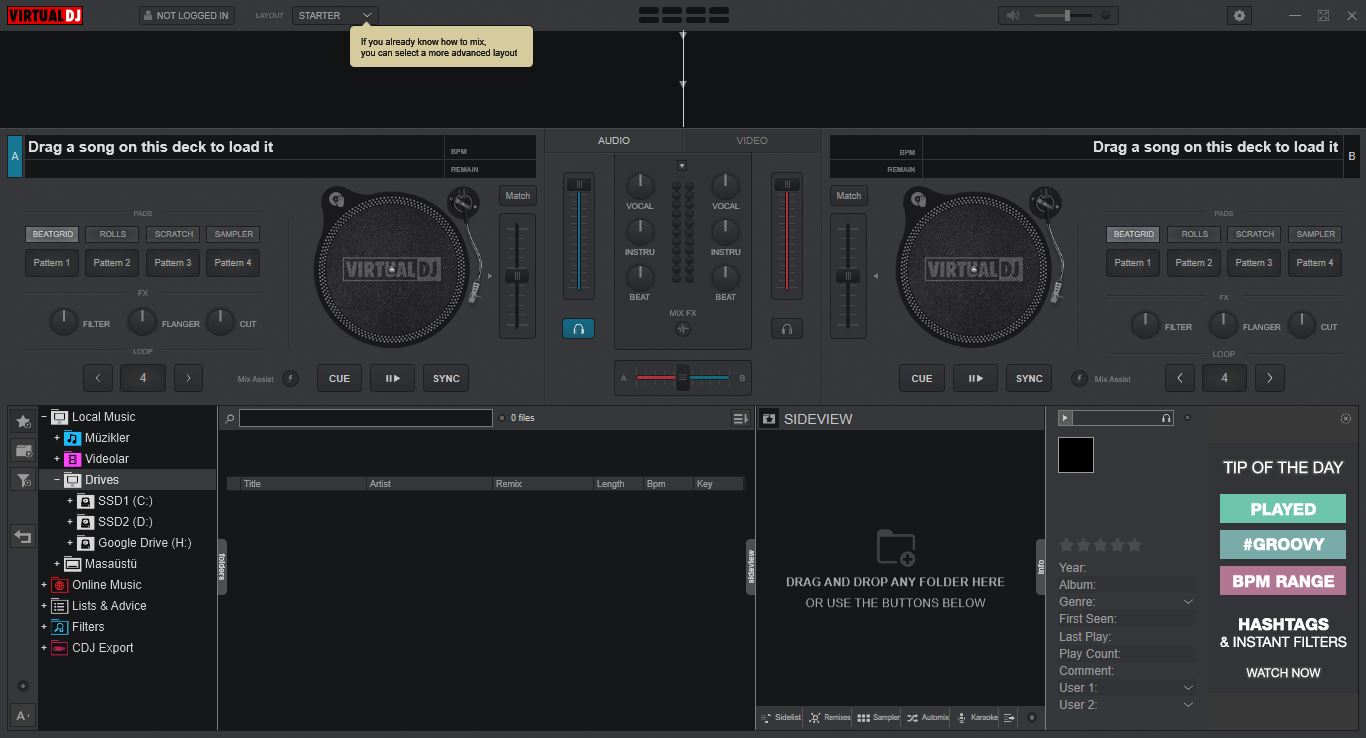1366x738 pixels.
Task: Click the Lists & Advice folder icon
Action: point(60,606)
